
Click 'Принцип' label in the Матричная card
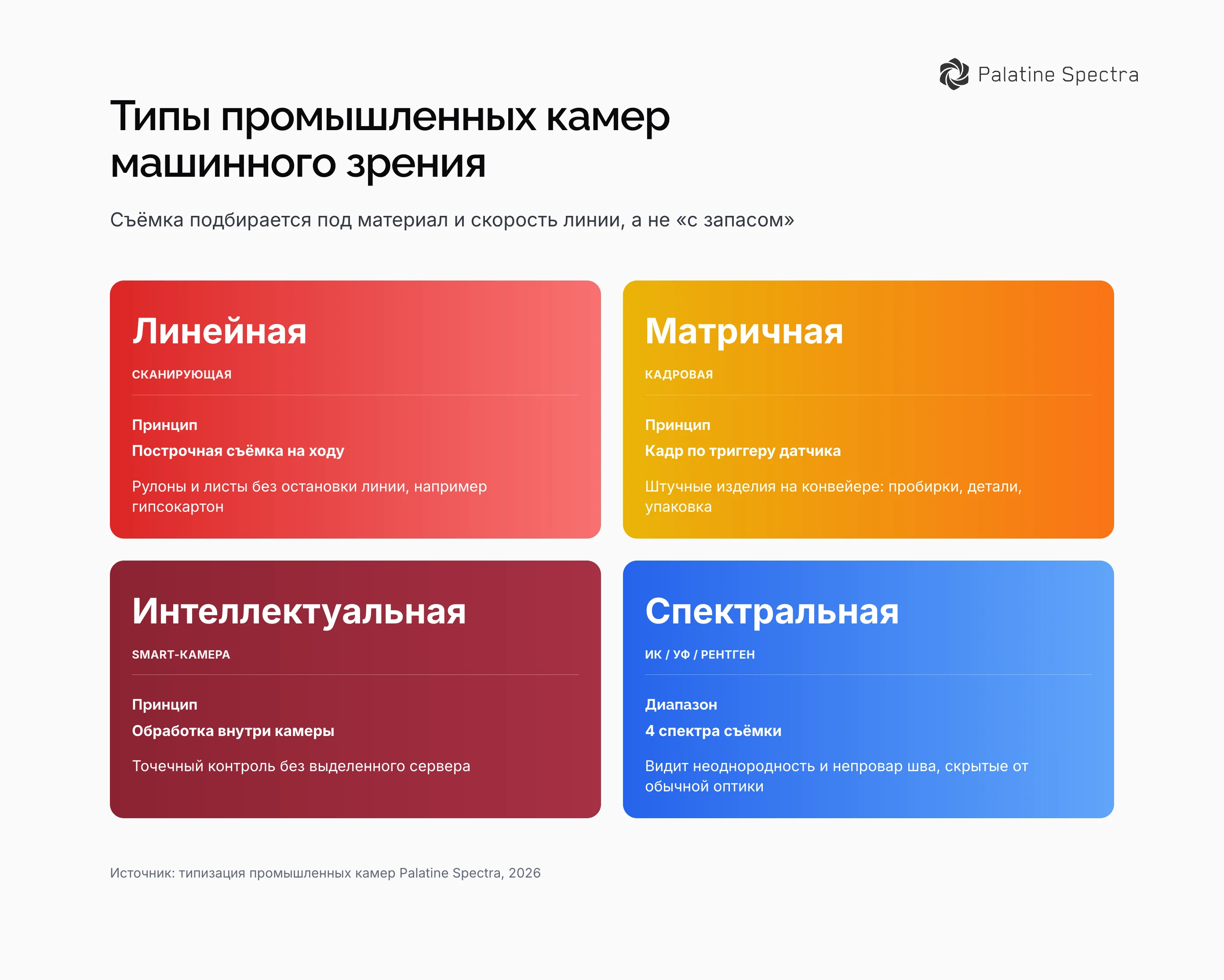677,425
